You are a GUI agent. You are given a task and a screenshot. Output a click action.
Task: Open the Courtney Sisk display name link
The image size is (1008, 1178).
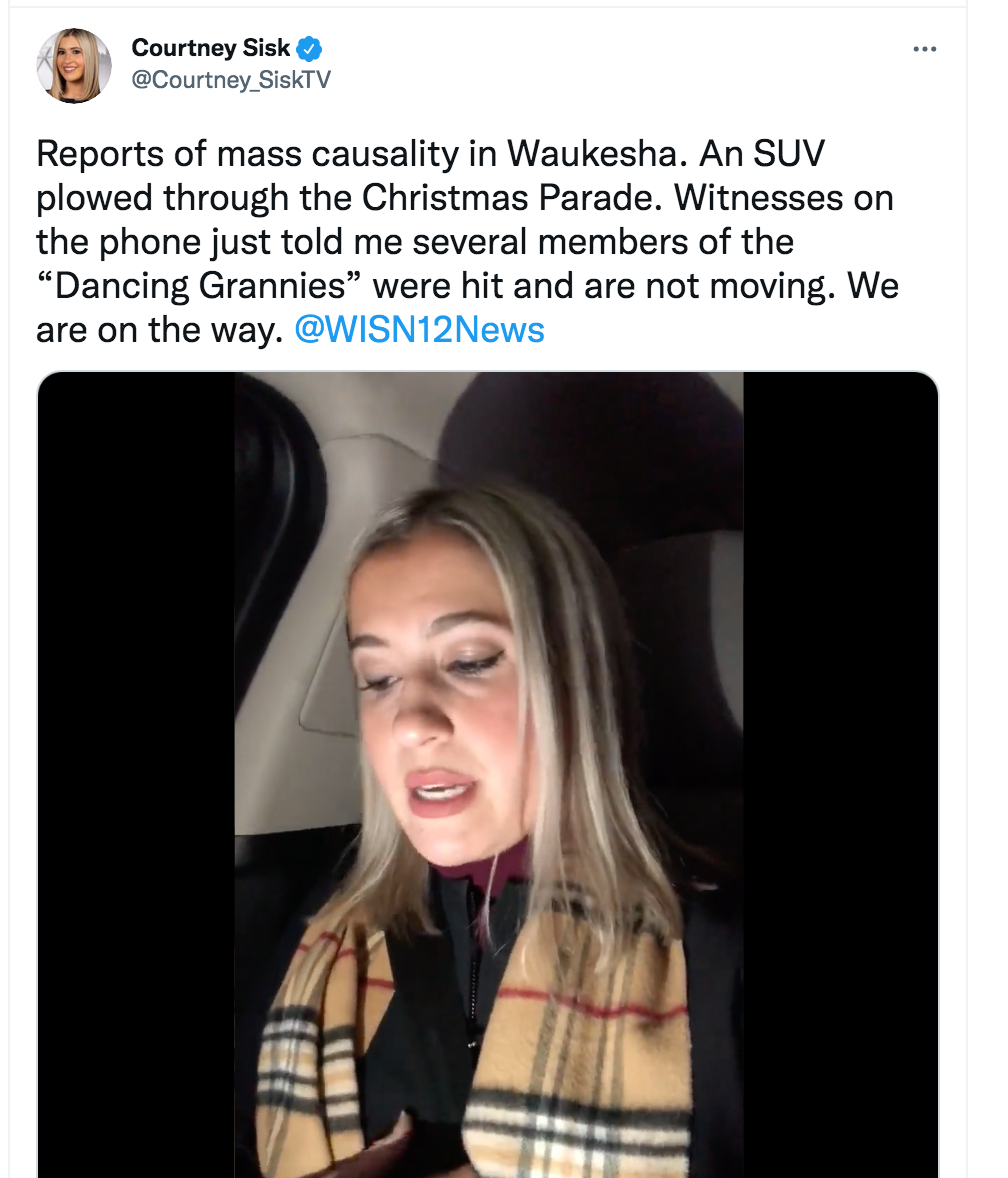[211, 48]
